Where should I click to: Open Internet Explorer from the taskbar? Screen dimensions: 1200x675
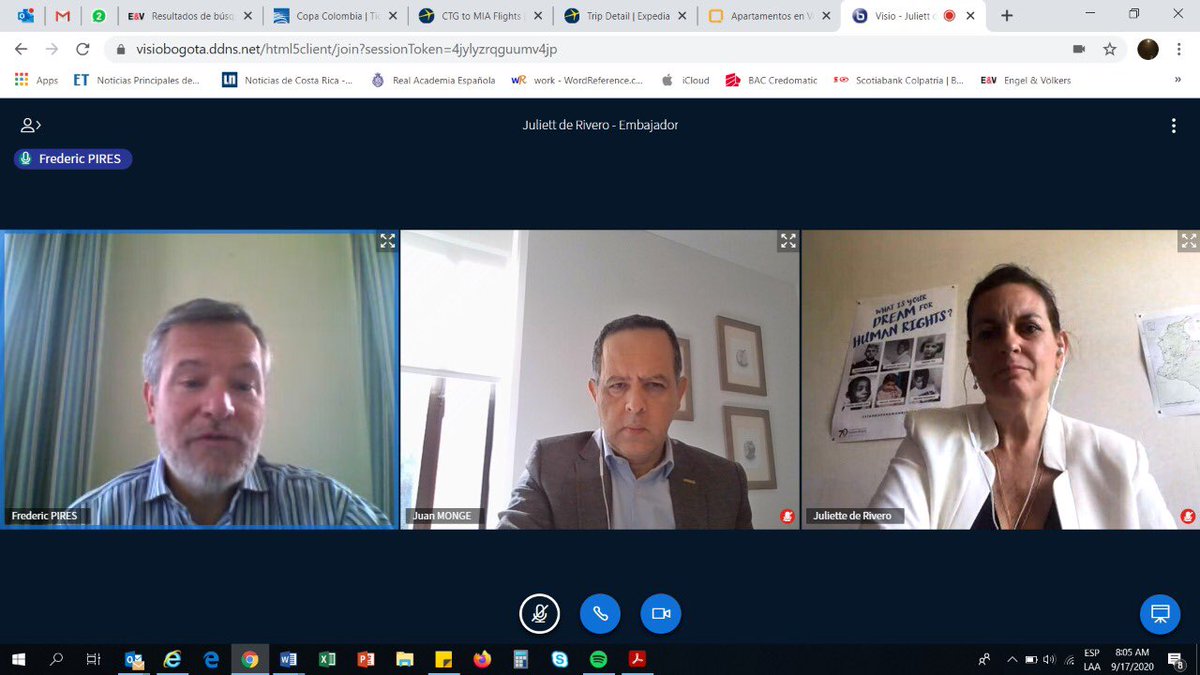click(172, 659)
